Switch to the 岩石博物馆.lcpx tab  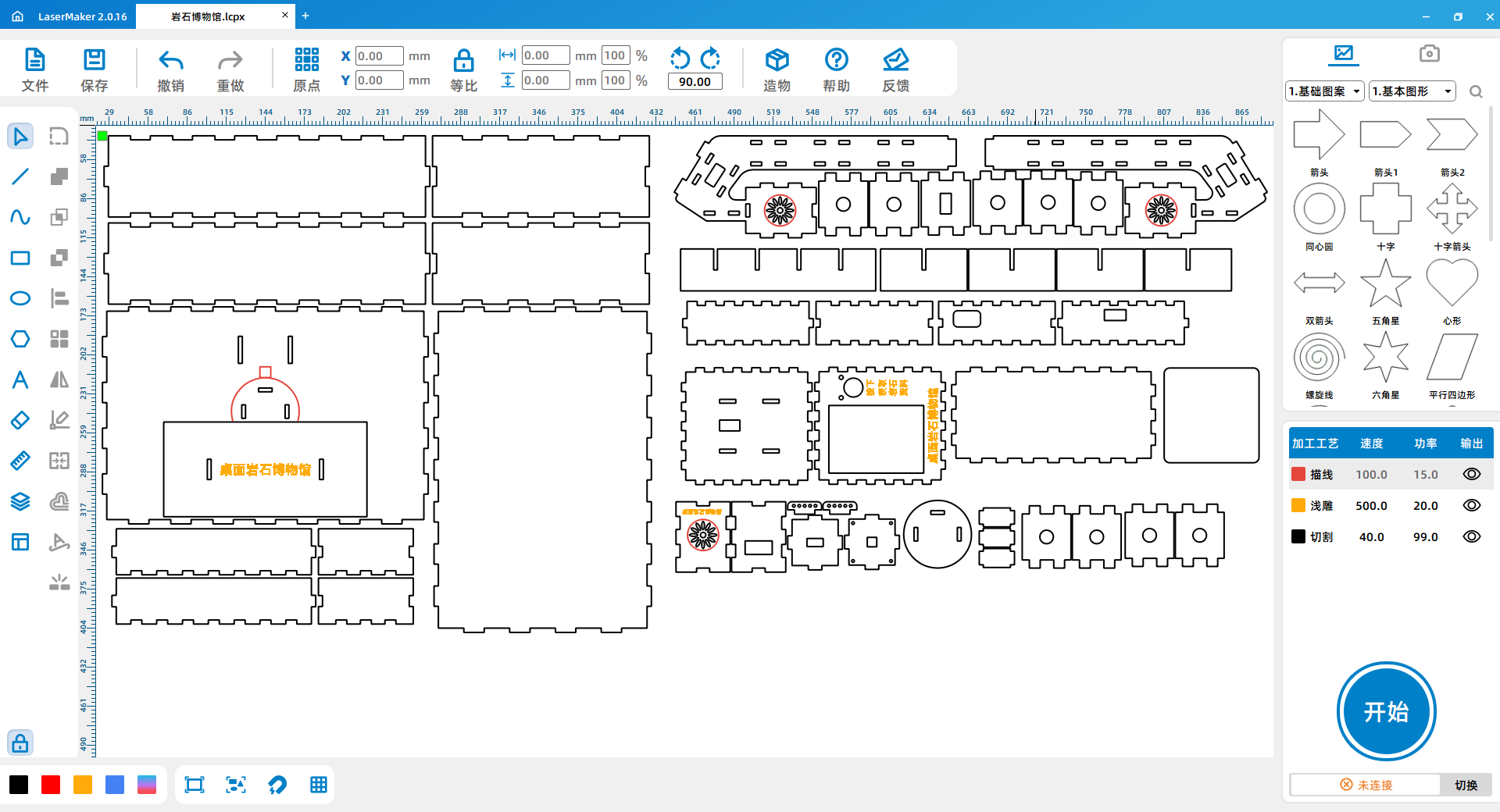coord(208,16)
